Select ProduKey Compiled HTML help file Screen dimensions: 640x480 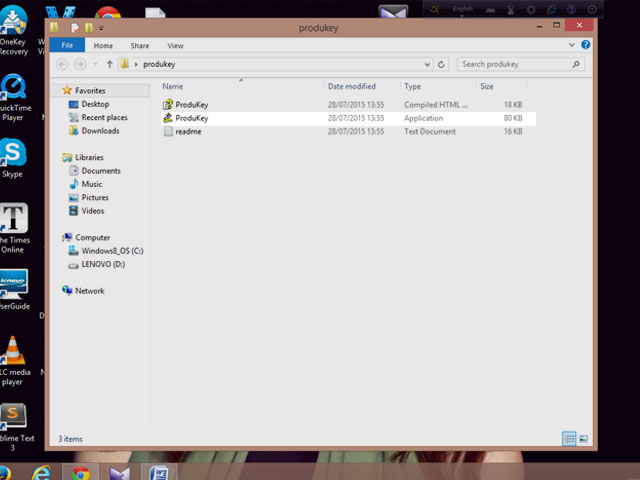pyautogui.click(x=348, y=104)
